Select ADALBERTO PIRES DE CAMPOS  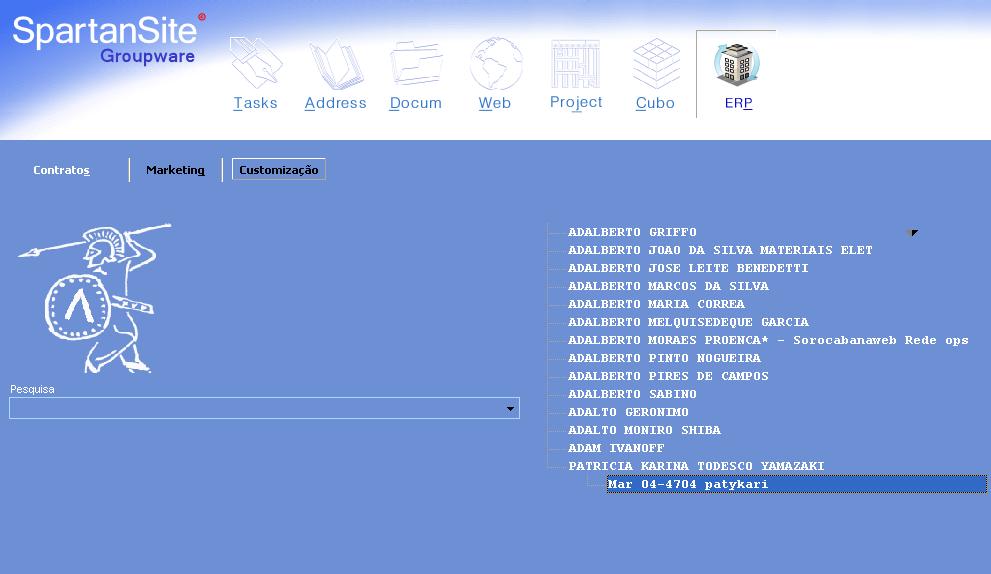(668, 376)
